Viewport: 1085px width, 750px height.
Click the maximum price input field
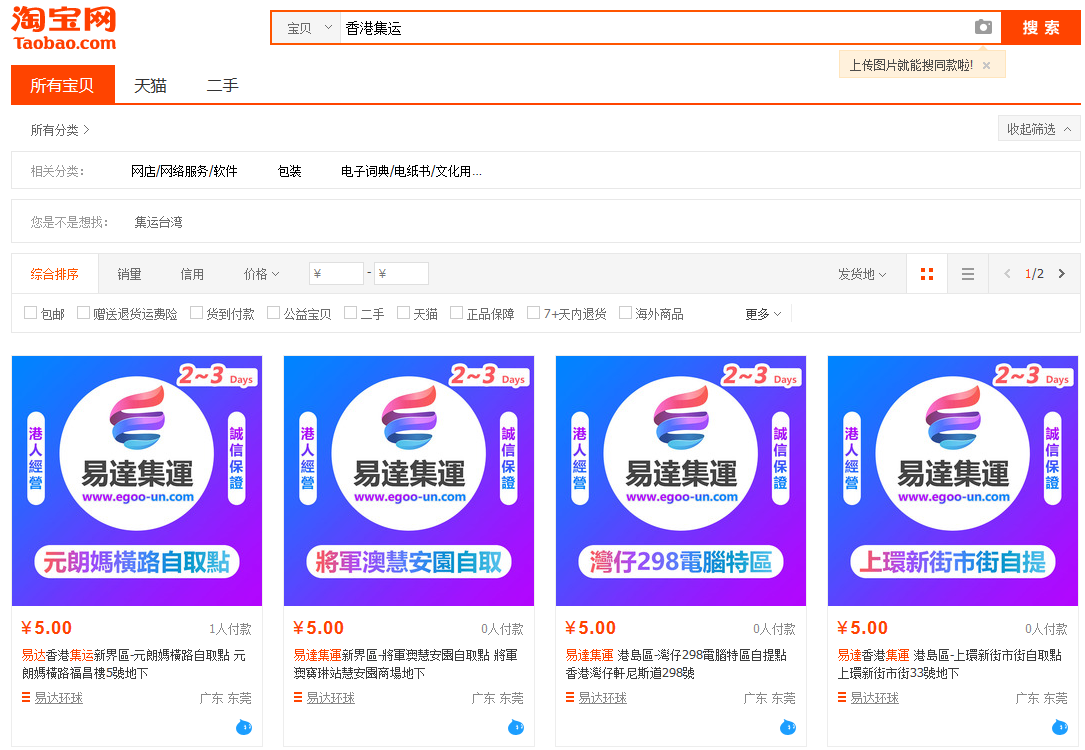click(401, 273)
